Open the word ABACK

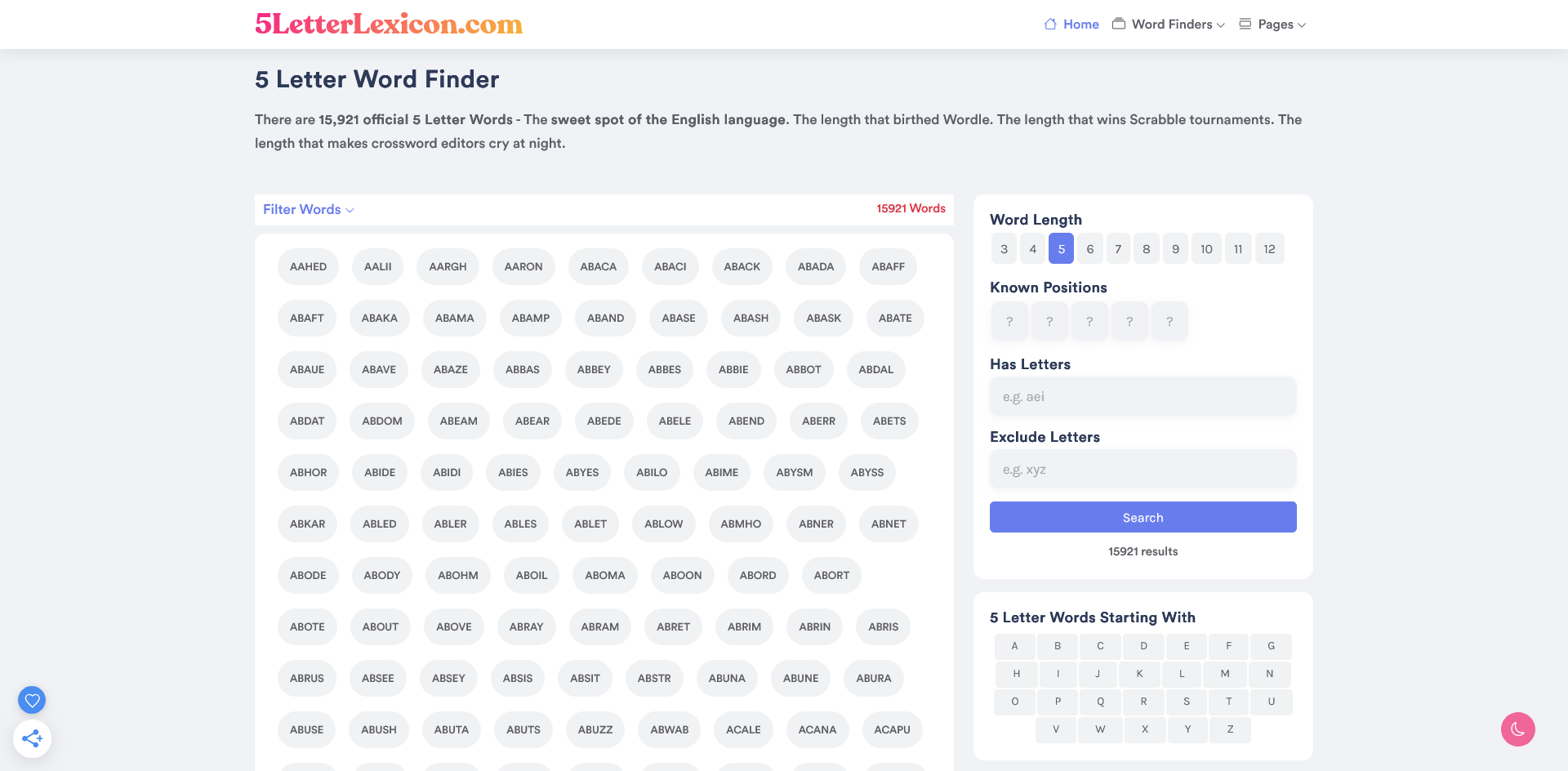pos(742,266)
